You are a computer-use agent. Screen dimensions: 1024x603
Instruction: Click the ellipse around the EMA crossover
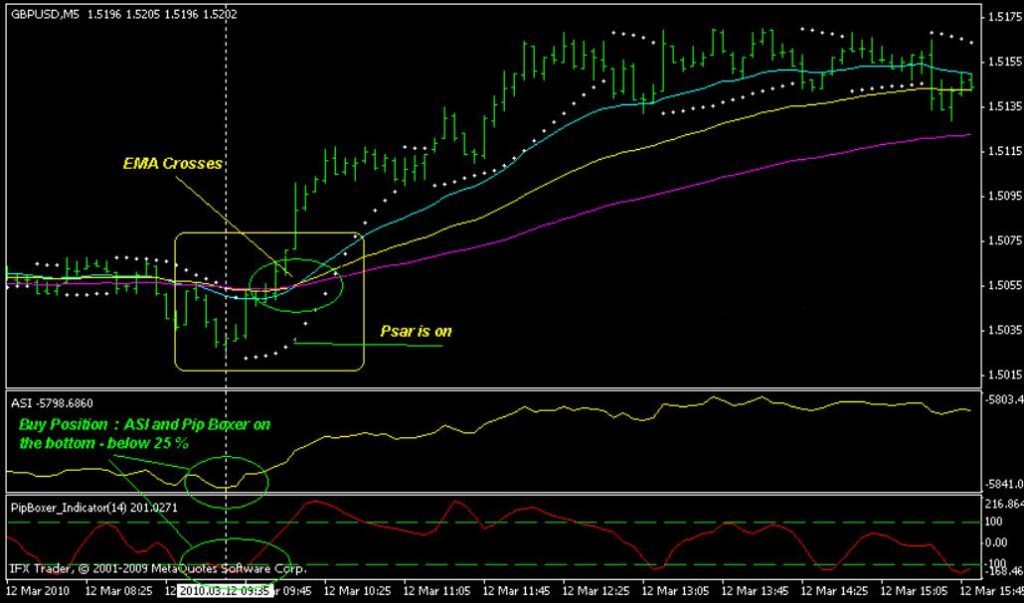pyautogui.click(x=298, y=287)
